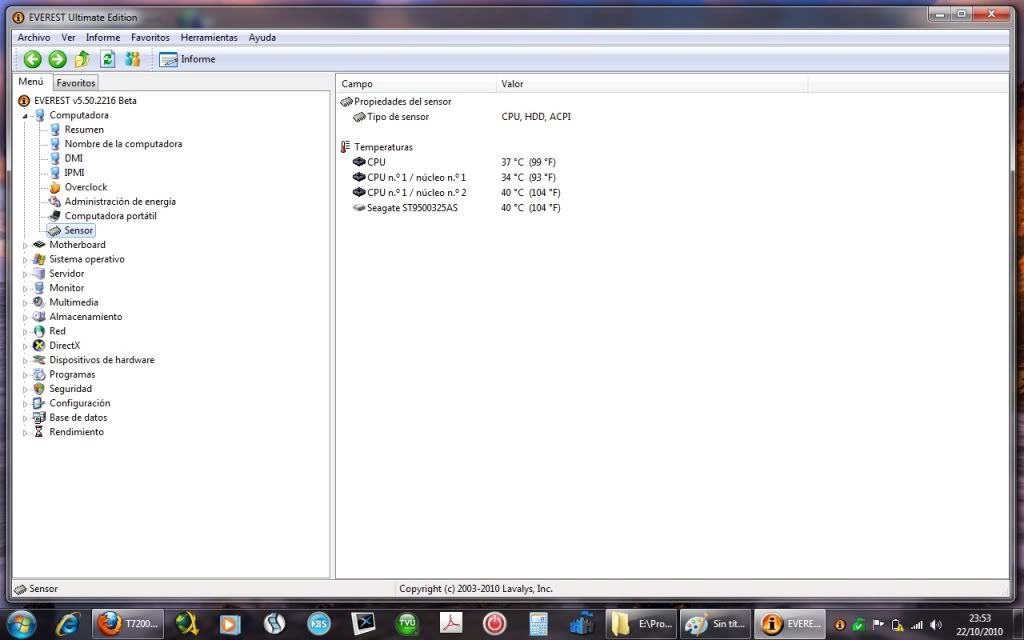Viewport: 1024px width, 640px height.
Task: Open the Informe menu in menu bar
Action: click(x=103, y=38)
